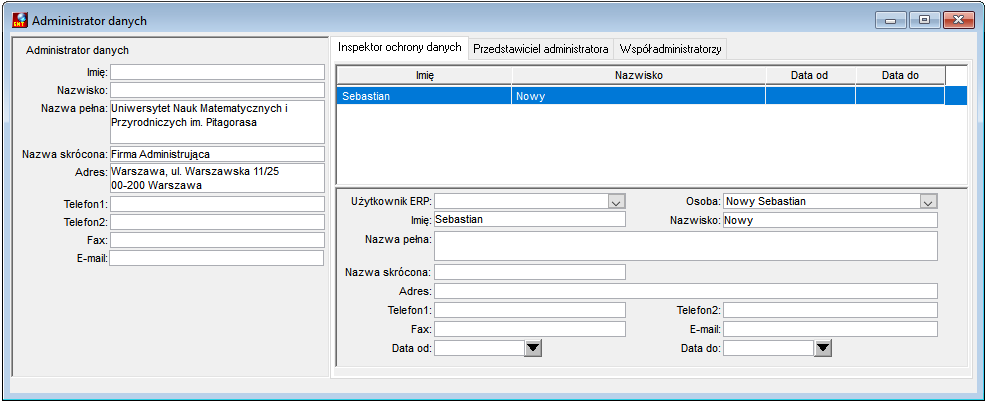Click the Data do column header
The image size is (986, 402).
point(900,75)
